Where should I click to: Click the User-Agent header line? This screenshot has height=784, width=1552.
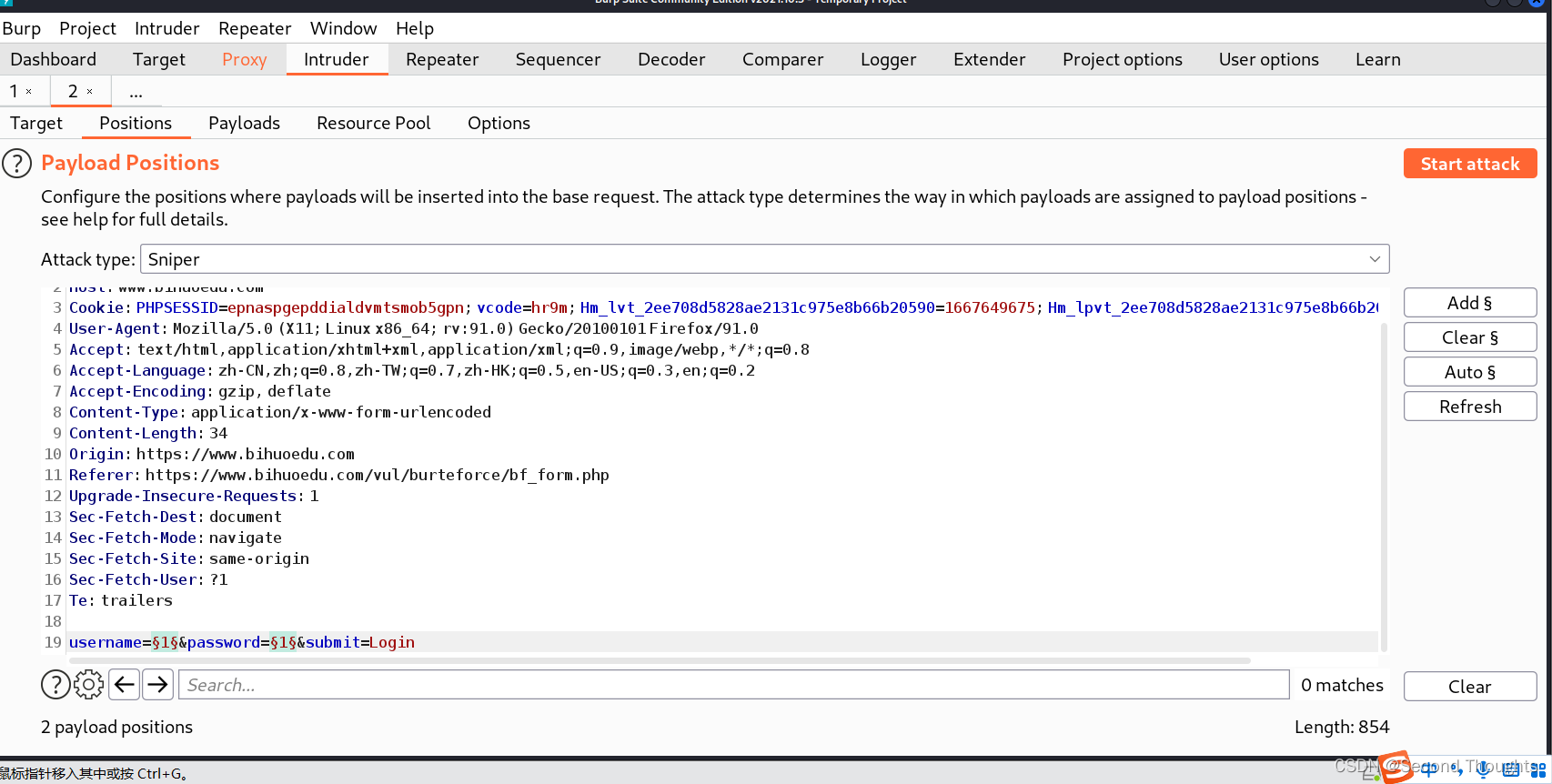pos(414,328)
